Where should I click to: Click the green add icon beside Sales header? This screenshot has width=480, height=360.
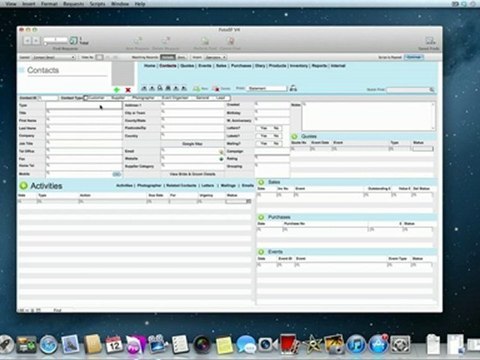[261, 182]
